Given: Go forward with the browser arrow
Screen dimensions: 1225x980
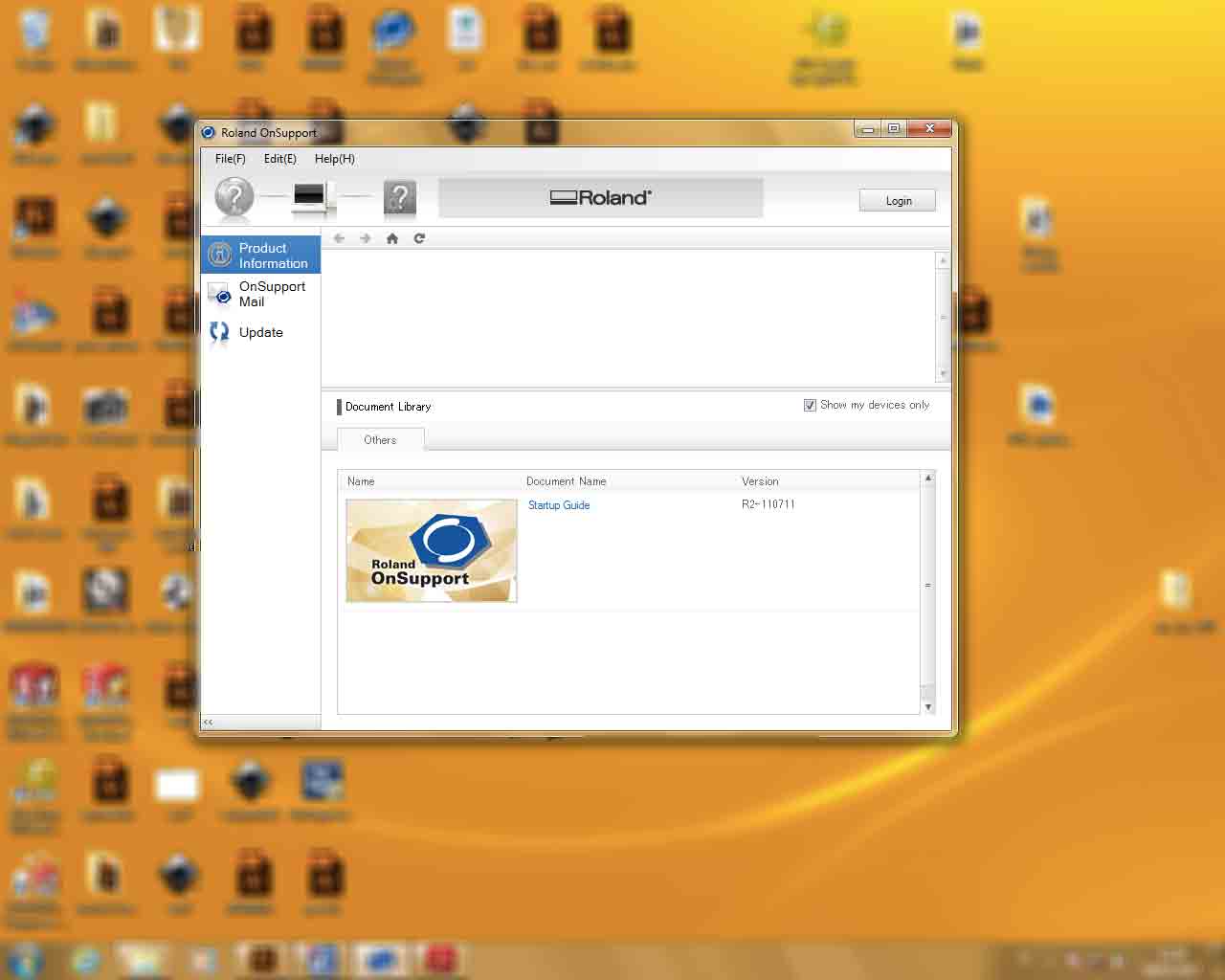Looking at the screenshot, I should coord(365,238).
